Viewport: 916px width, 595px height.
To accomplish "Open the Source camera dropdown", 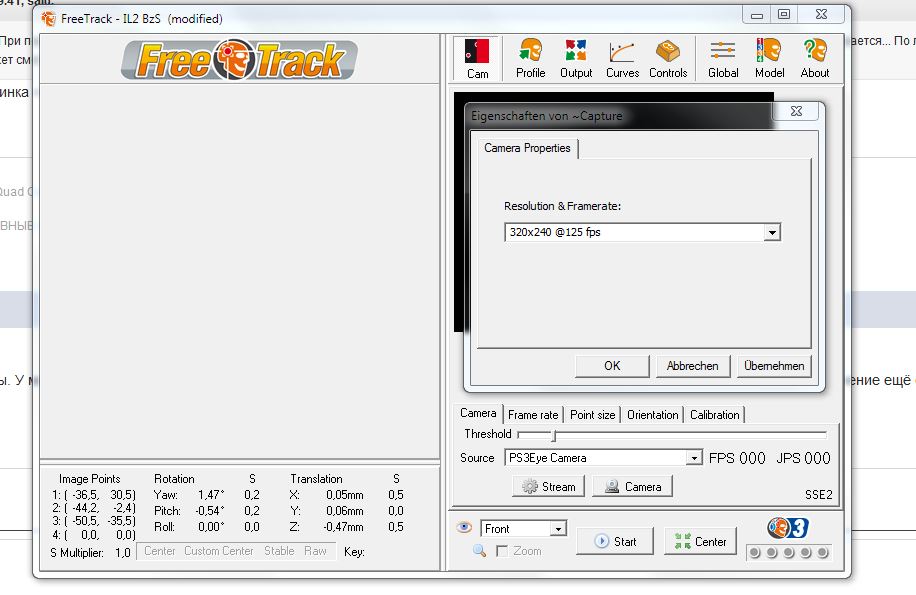I will (x=693, y=458).
